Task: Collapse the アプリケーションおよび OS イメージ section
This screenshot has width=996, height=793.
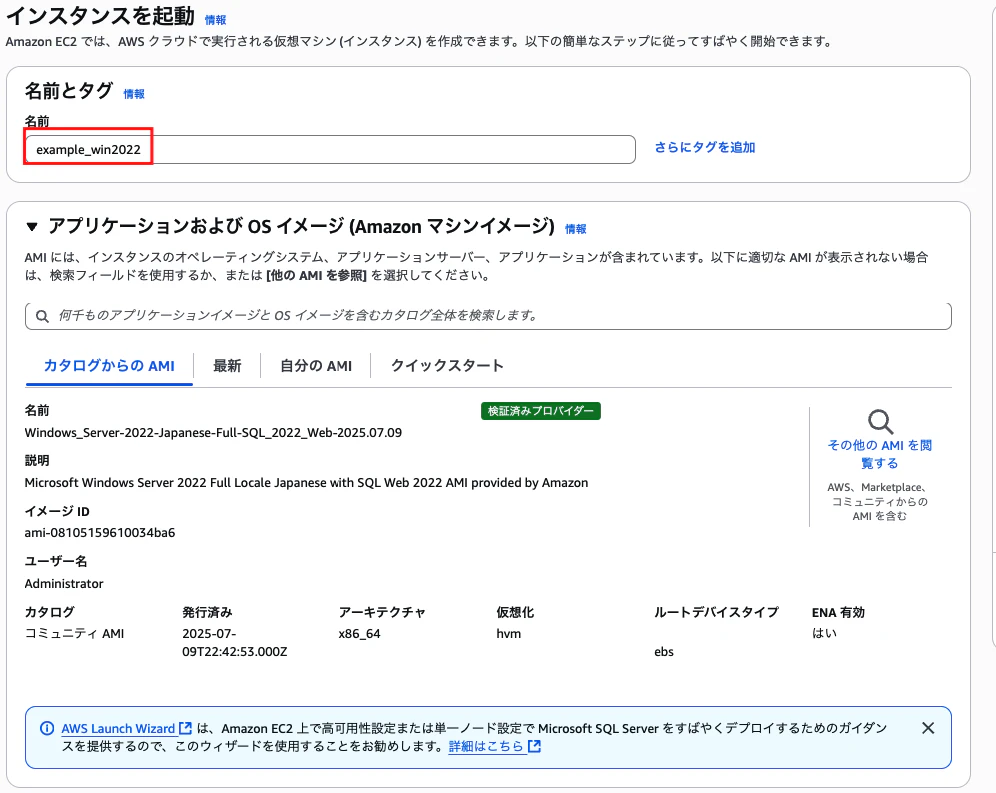Action: click(32, 226)
